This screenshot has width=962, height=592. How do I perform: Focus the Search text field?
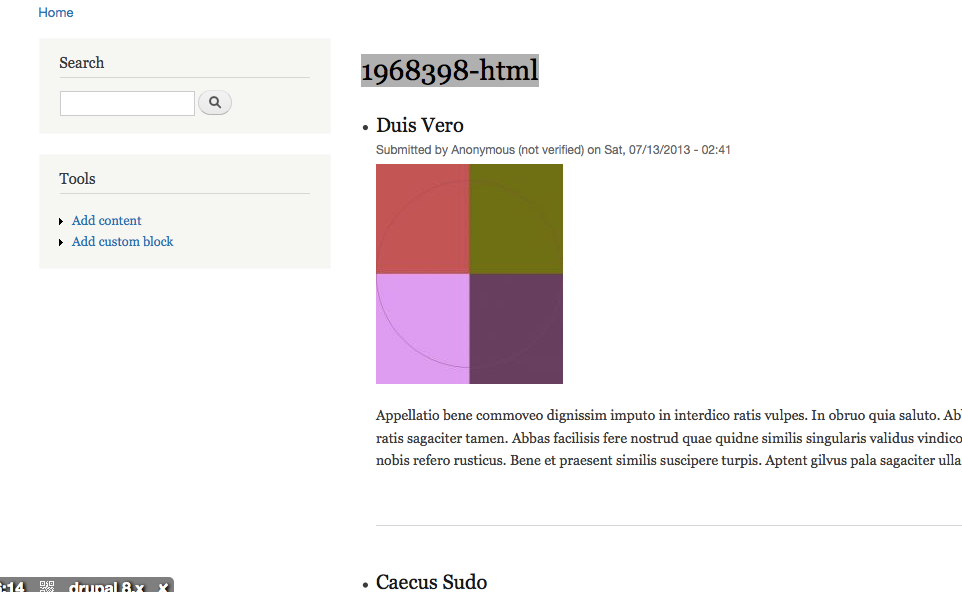127,103
